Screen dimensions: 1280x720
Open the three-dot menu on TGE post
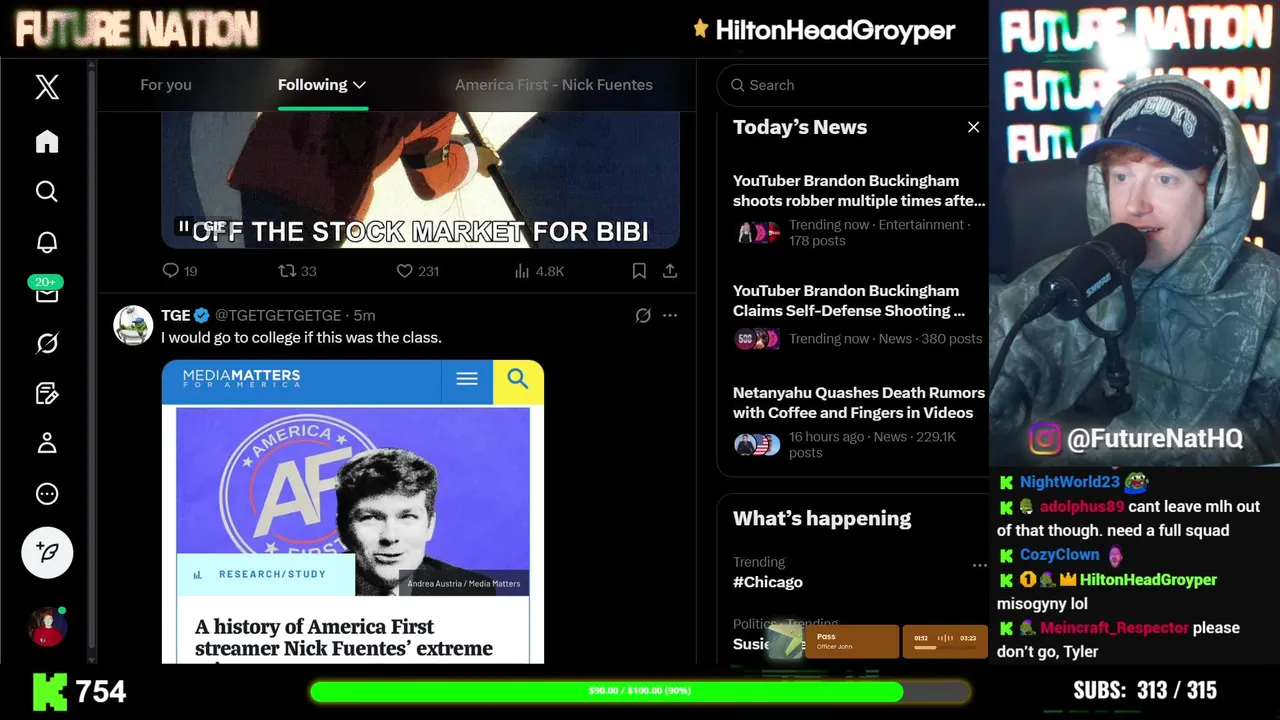670,315
